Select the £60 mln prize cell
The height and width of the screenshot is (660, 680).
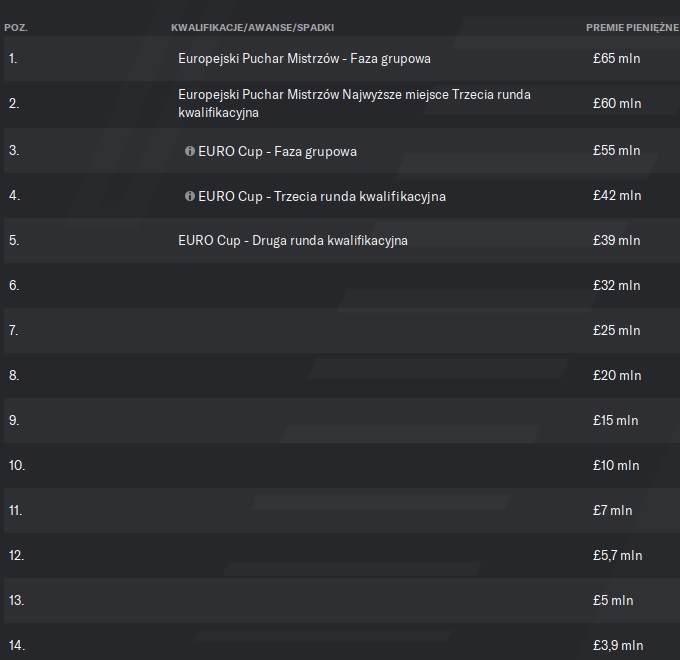point(616,104)
